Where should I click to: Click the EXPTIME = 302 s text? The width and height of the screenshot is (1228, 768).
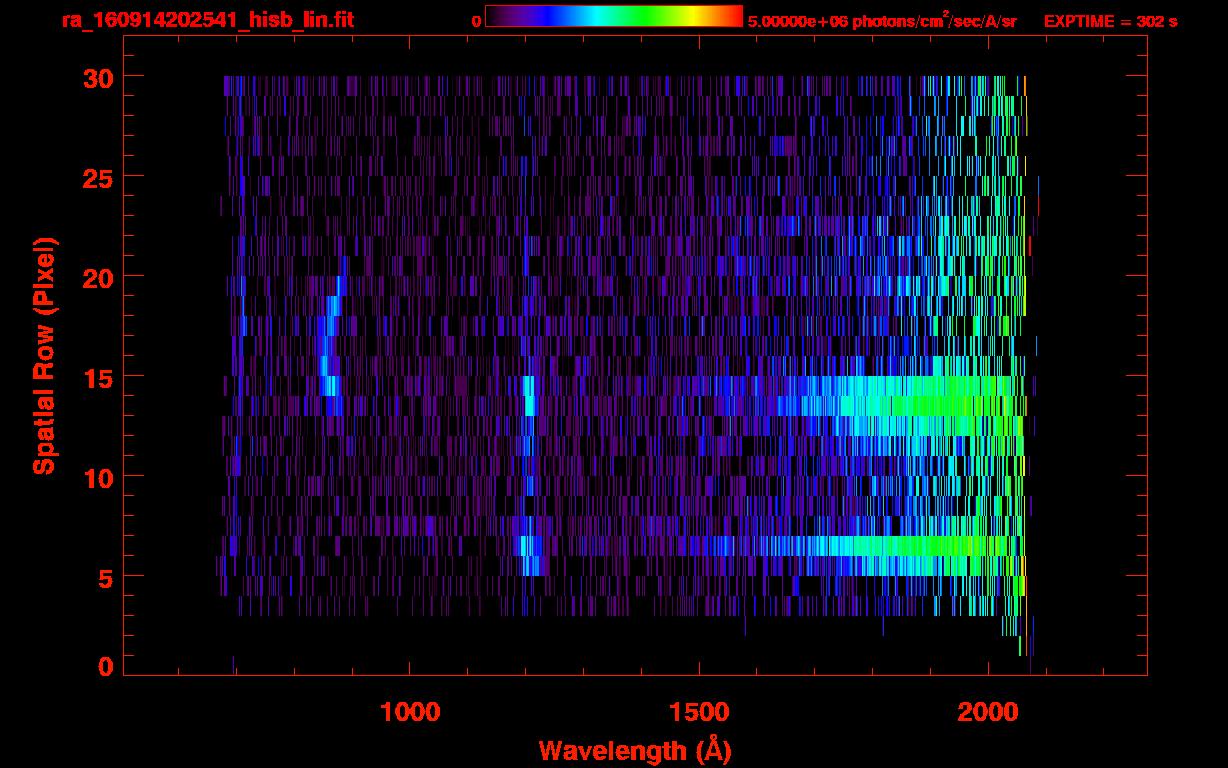tap(1110, 21)
